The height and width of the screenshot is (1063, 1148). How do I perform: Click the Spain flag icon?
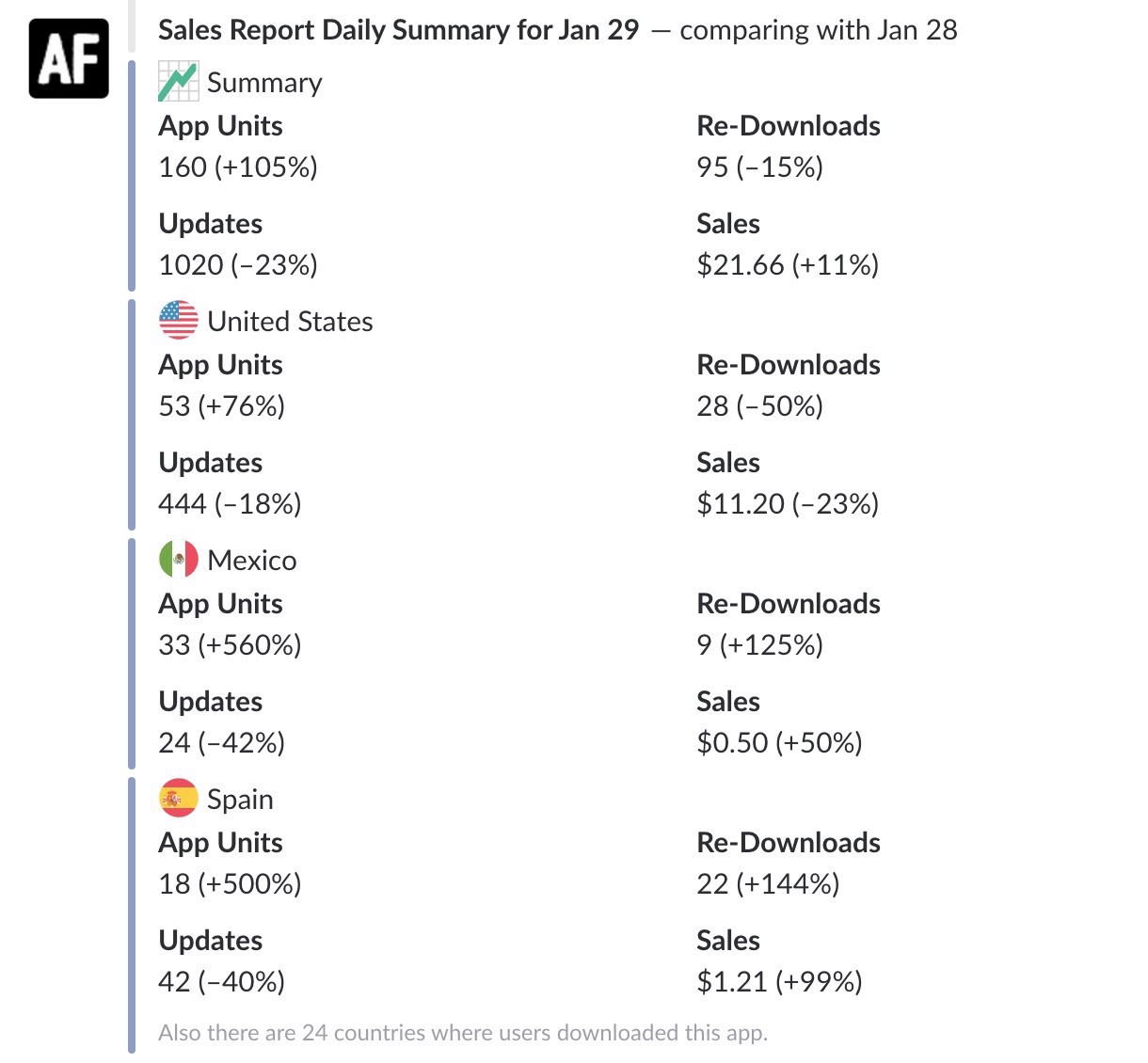point(178,799)
